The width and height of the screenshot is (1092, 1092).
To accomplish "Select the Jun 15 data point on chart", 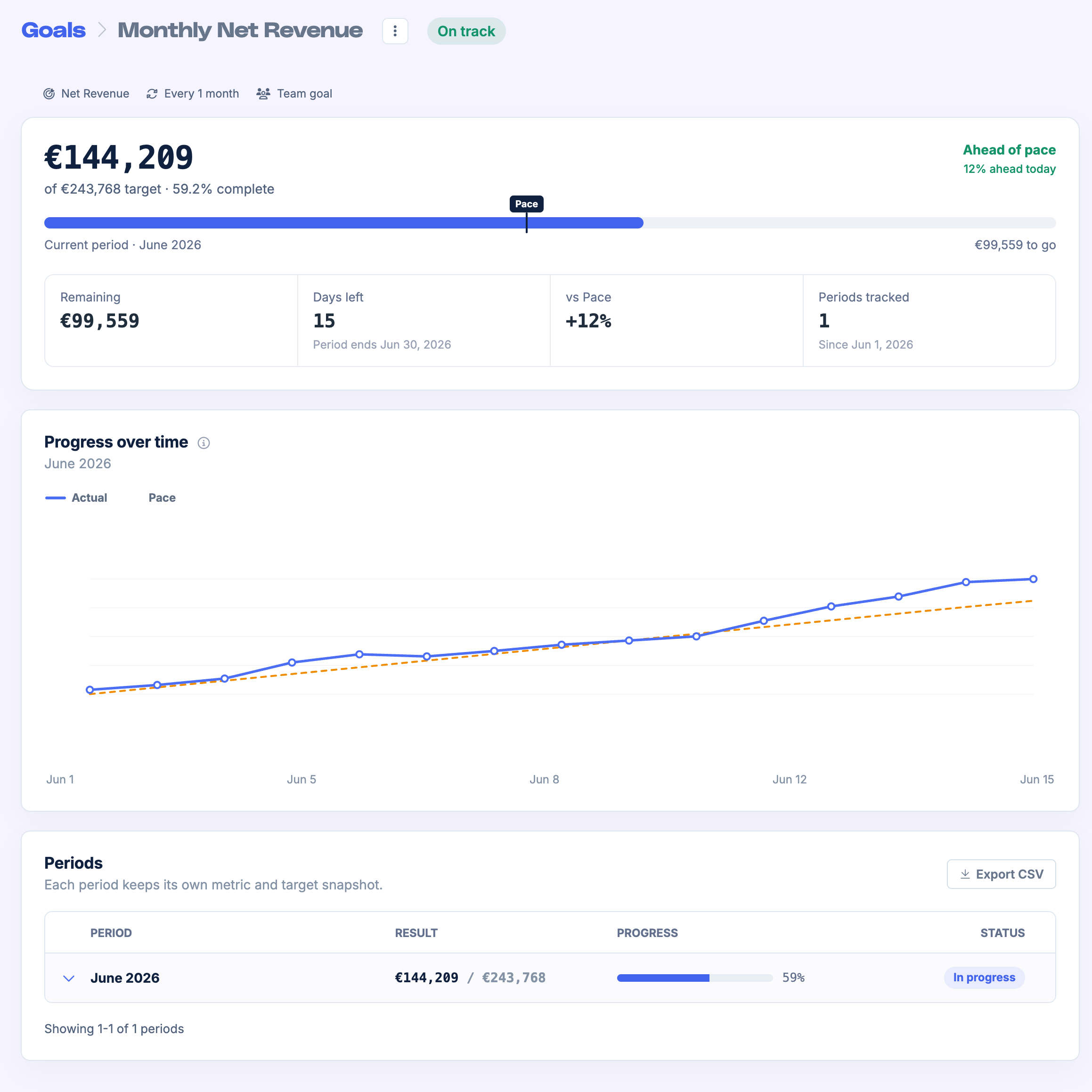I will pyautogui.click(x=1033, y=579).
